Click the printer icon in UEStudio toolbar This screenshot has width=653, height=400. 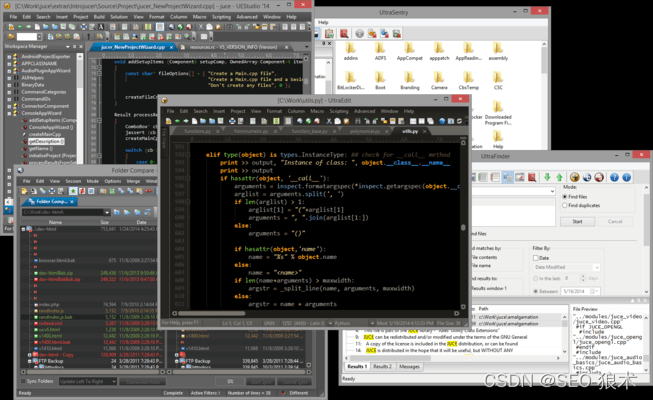coord(84,27)
